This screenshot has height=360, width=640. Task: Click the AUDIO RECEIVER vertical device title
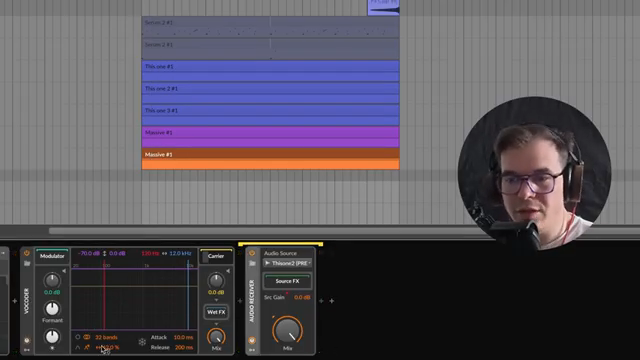tap(252, 301)
